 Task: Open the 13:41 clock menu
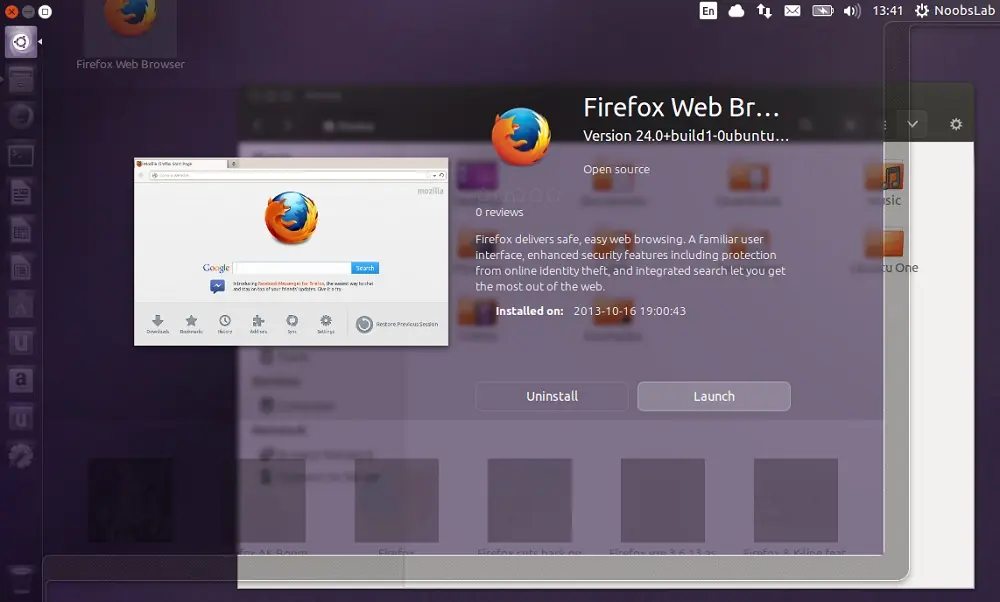(888, 11)
